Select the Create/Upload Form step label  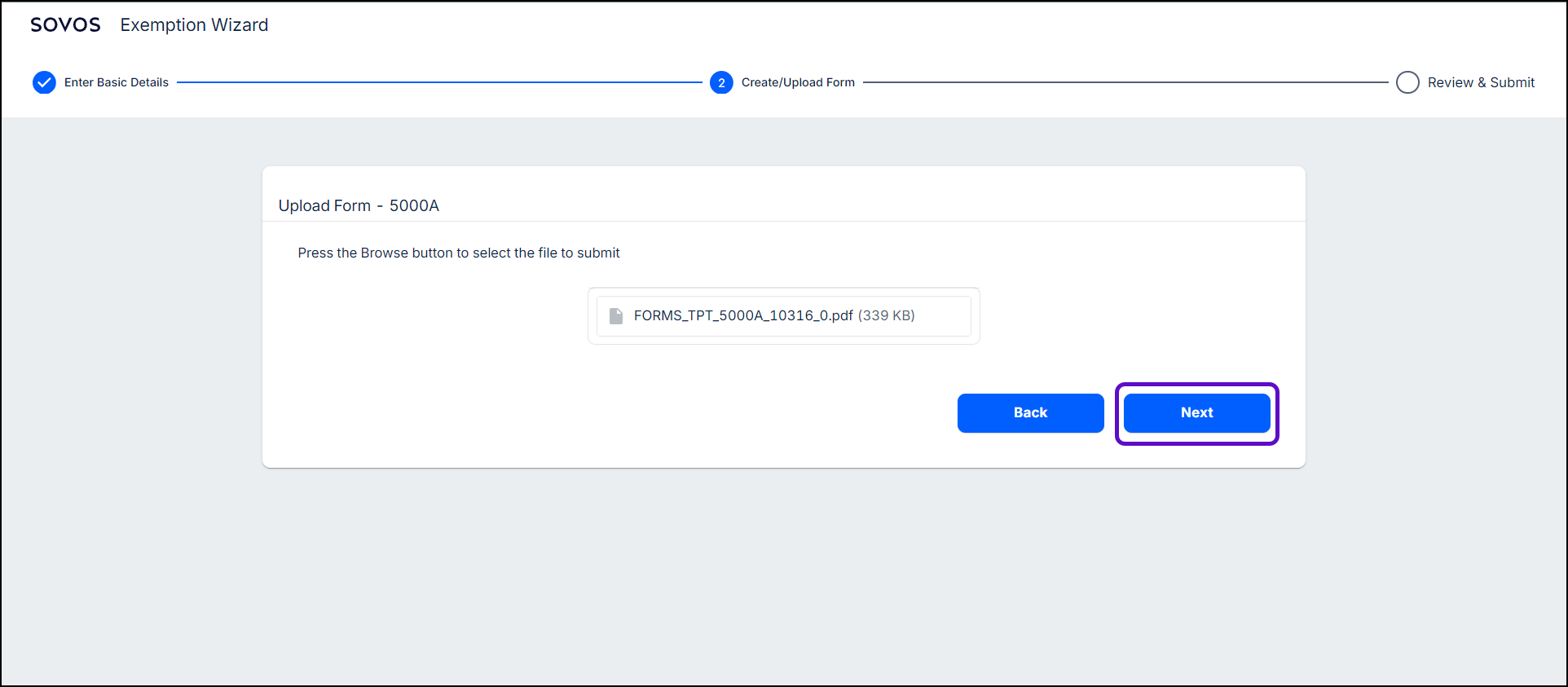798,82
